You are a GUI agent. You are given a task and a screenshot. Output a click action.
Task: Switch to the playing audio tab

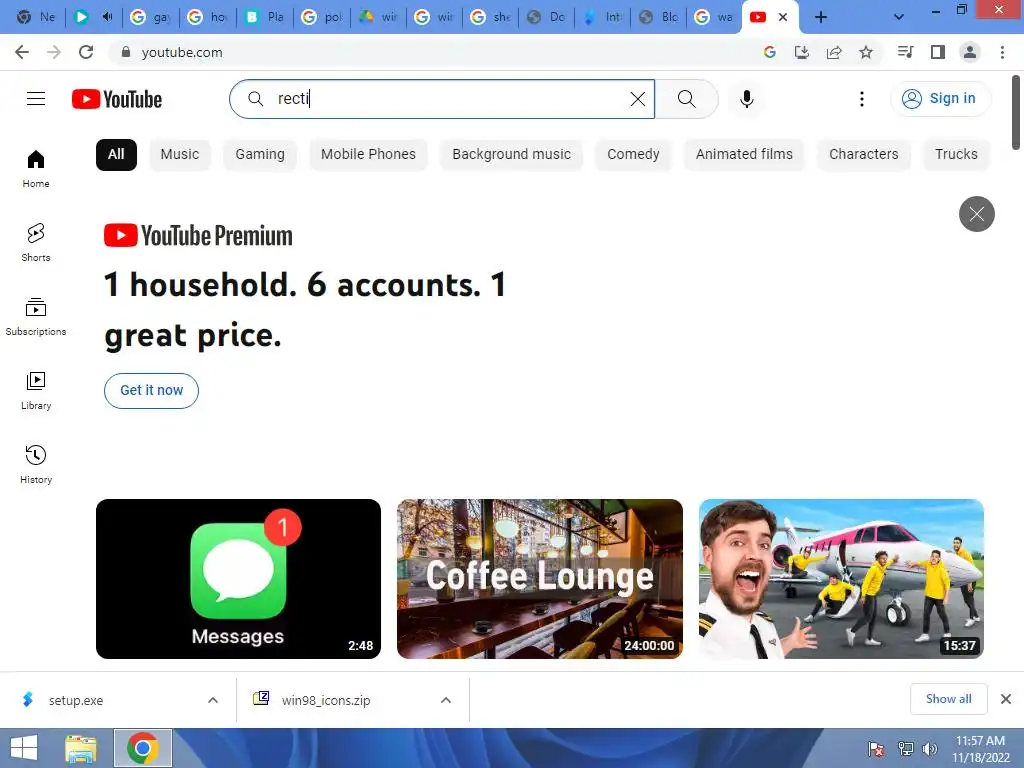tap(95, 17)
